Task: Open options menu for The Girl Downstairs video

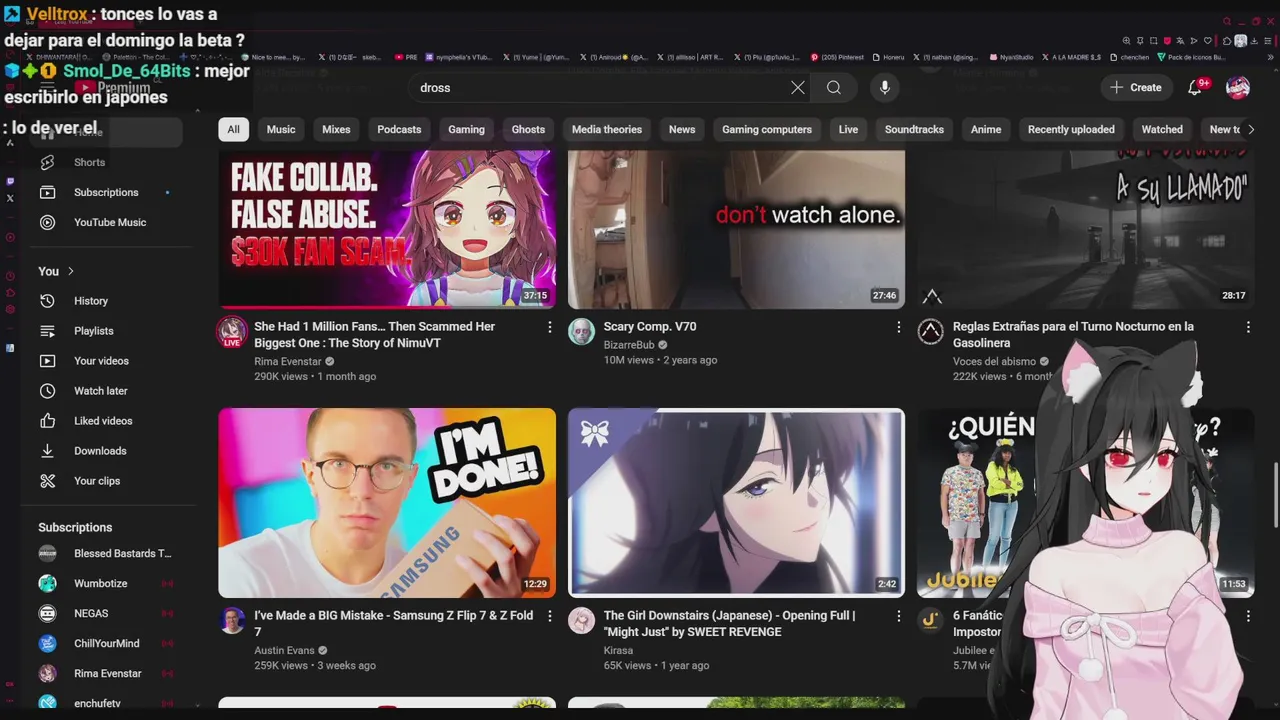Action: pos(898,616)
